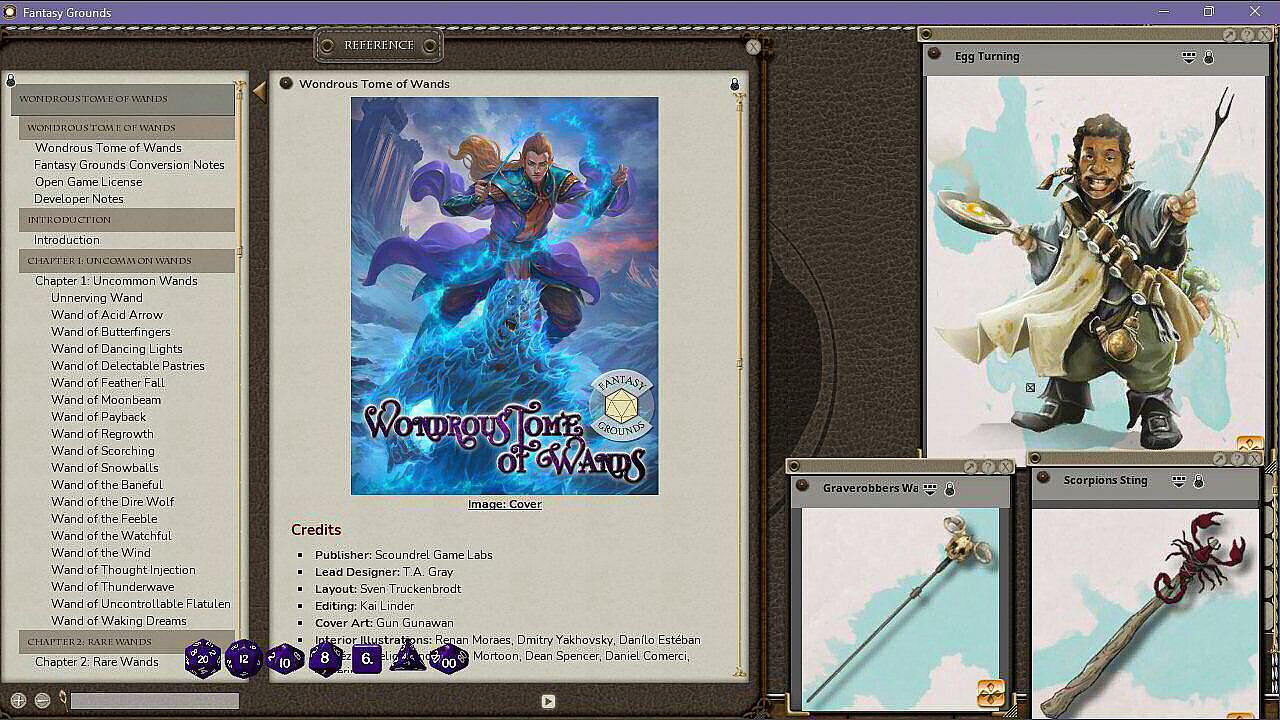Open the Graverobbers Wand toolbar dropdown arrow

[x=930, y=489]
